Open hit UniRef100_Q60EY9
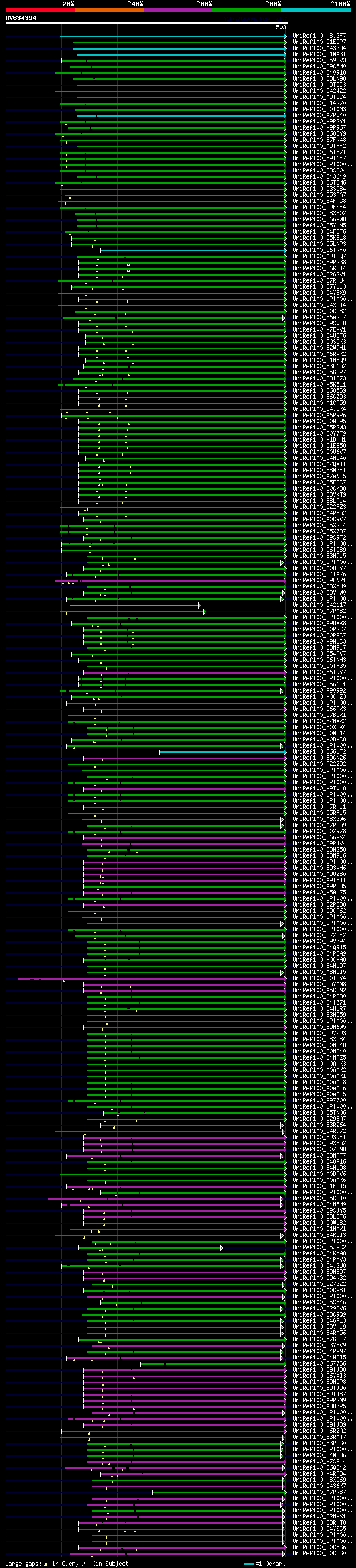This screenshot has height=1568, width=356. [x=319, y=134]
